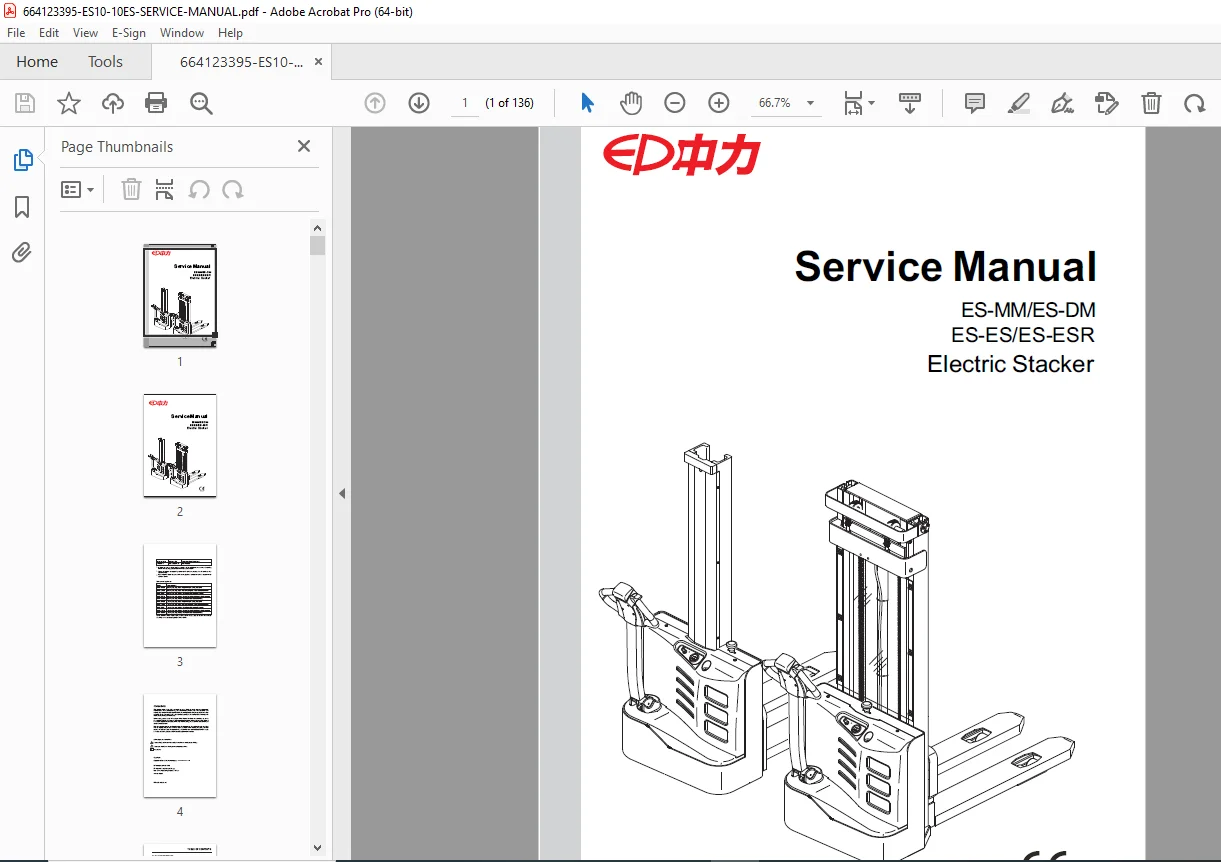Viewport: 1221px width, 862px height.
Task: Open thumbnail options dropdown menu
Action: click(x=77, y=189)
